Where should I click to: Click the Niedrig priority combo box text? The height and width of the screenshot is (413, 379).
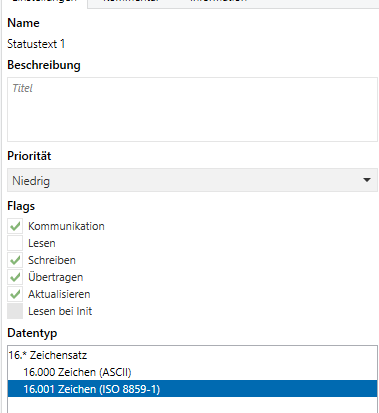click(31, 181)
